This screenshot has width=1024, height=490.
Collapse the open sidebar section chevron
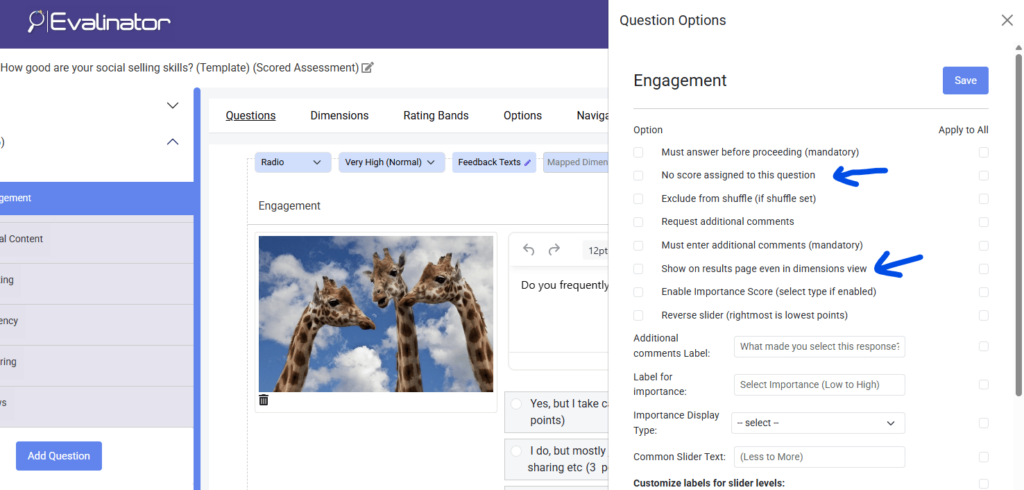(x=172, y=142)
